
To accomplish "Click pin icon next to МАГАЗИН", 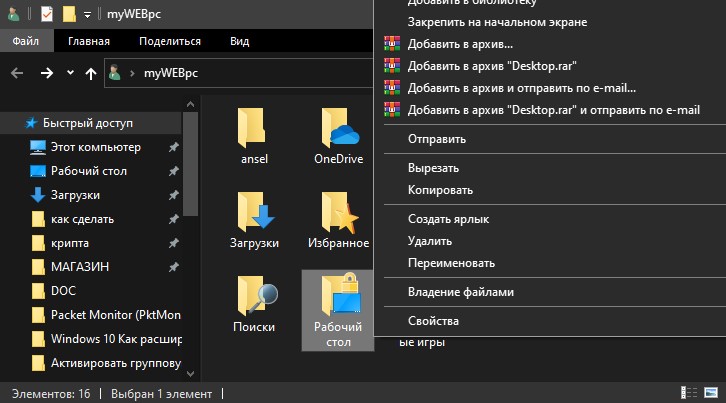I will (x=174, y=267).
